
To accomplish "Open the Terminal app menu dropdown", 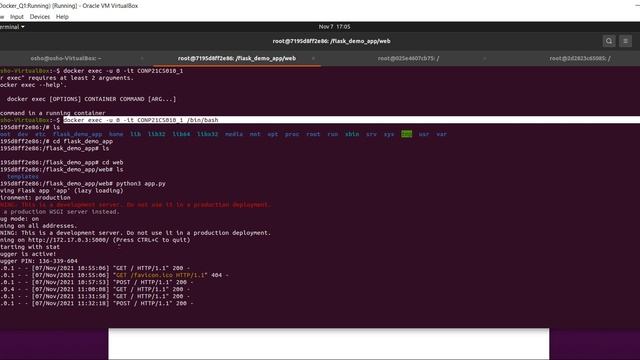I will click(11, 27).
